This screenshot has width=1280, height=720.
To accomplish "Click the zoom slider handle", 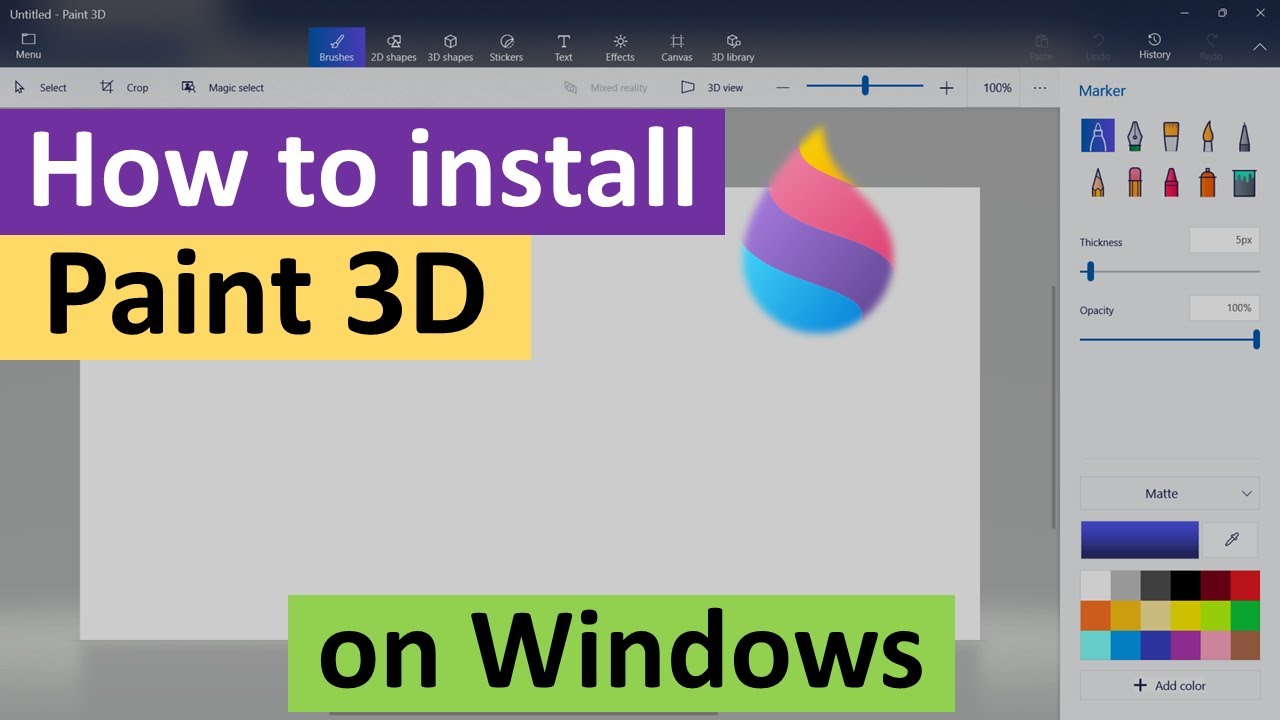I will [865, 87].
